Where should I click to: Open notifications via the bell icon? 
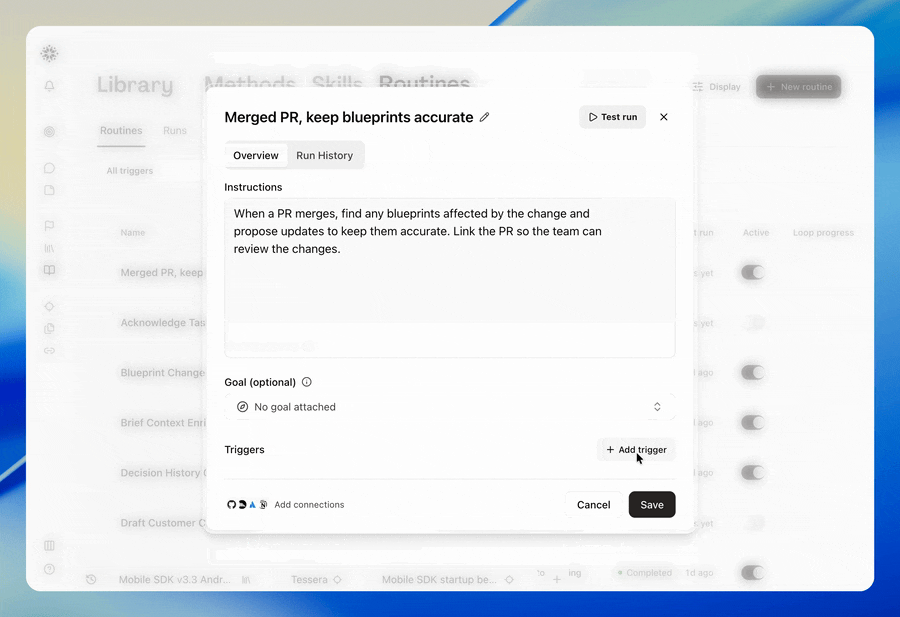(49, 86)
